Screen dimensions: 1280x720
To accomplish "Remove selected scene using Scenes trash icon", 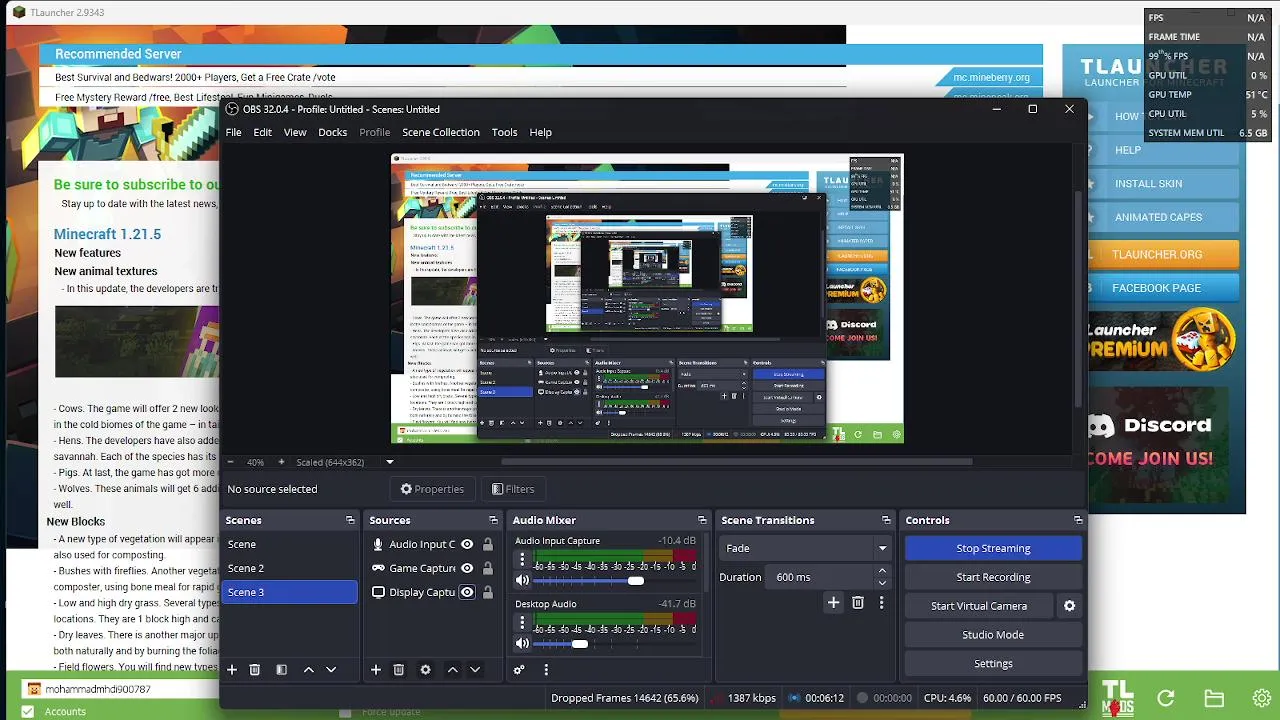I will pos(254,670).
